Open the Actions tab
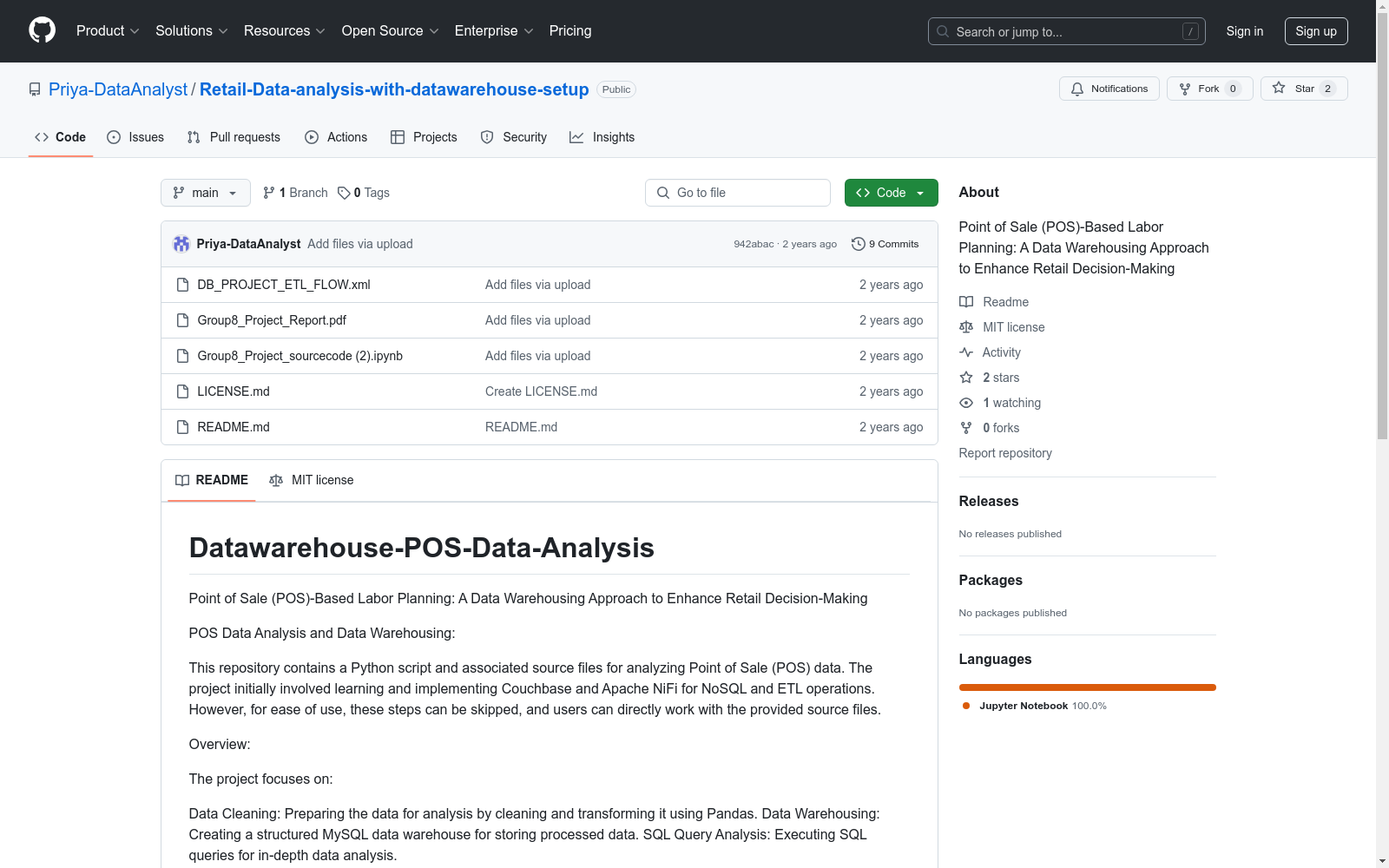 pos(336,137)
